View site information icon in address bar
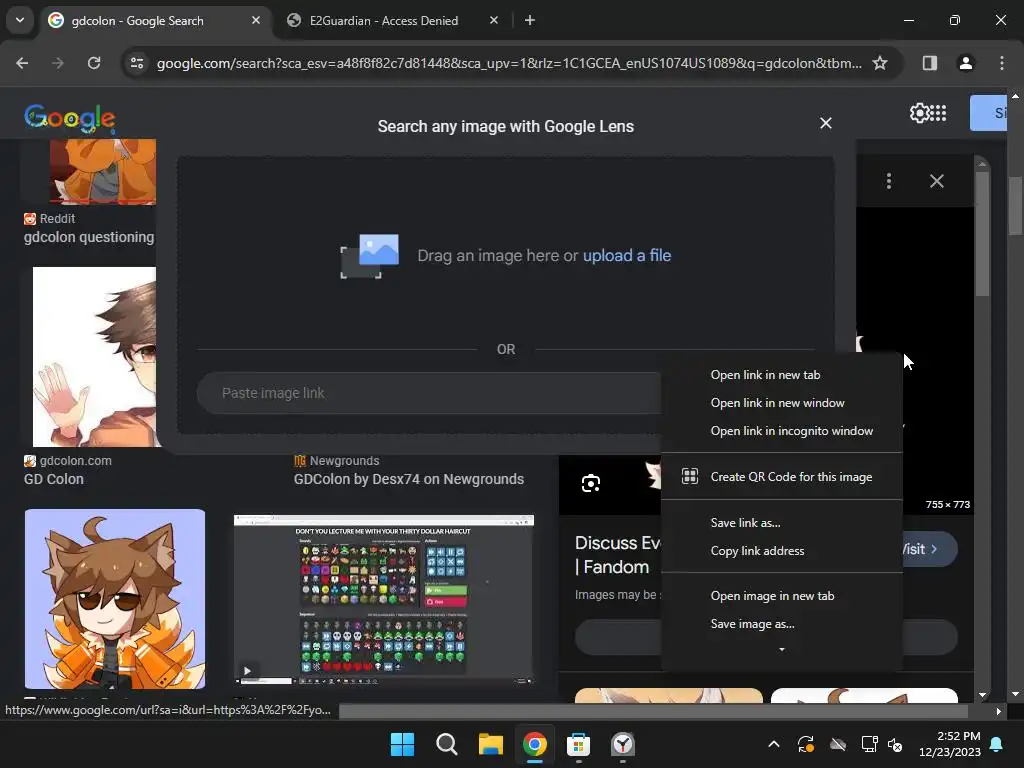This screenshot has height=768, width=1024. click(137, 63)
